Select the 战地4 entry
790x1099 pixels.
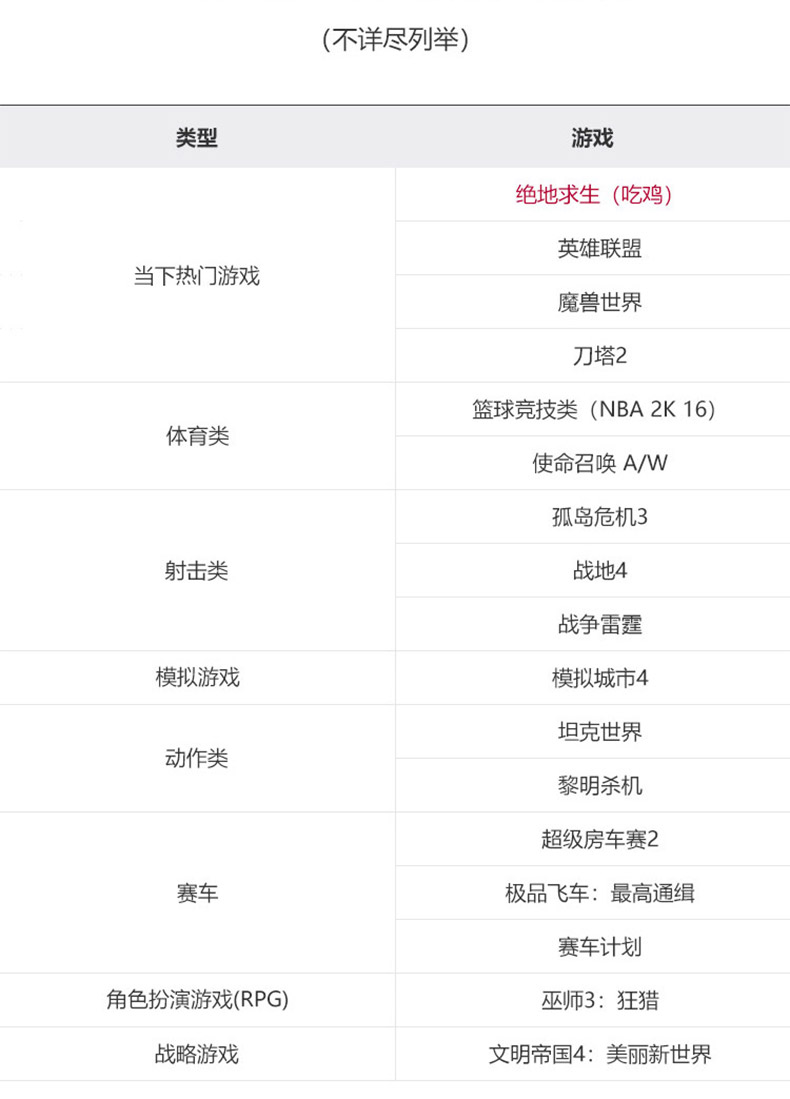click(x=593, y=571)
